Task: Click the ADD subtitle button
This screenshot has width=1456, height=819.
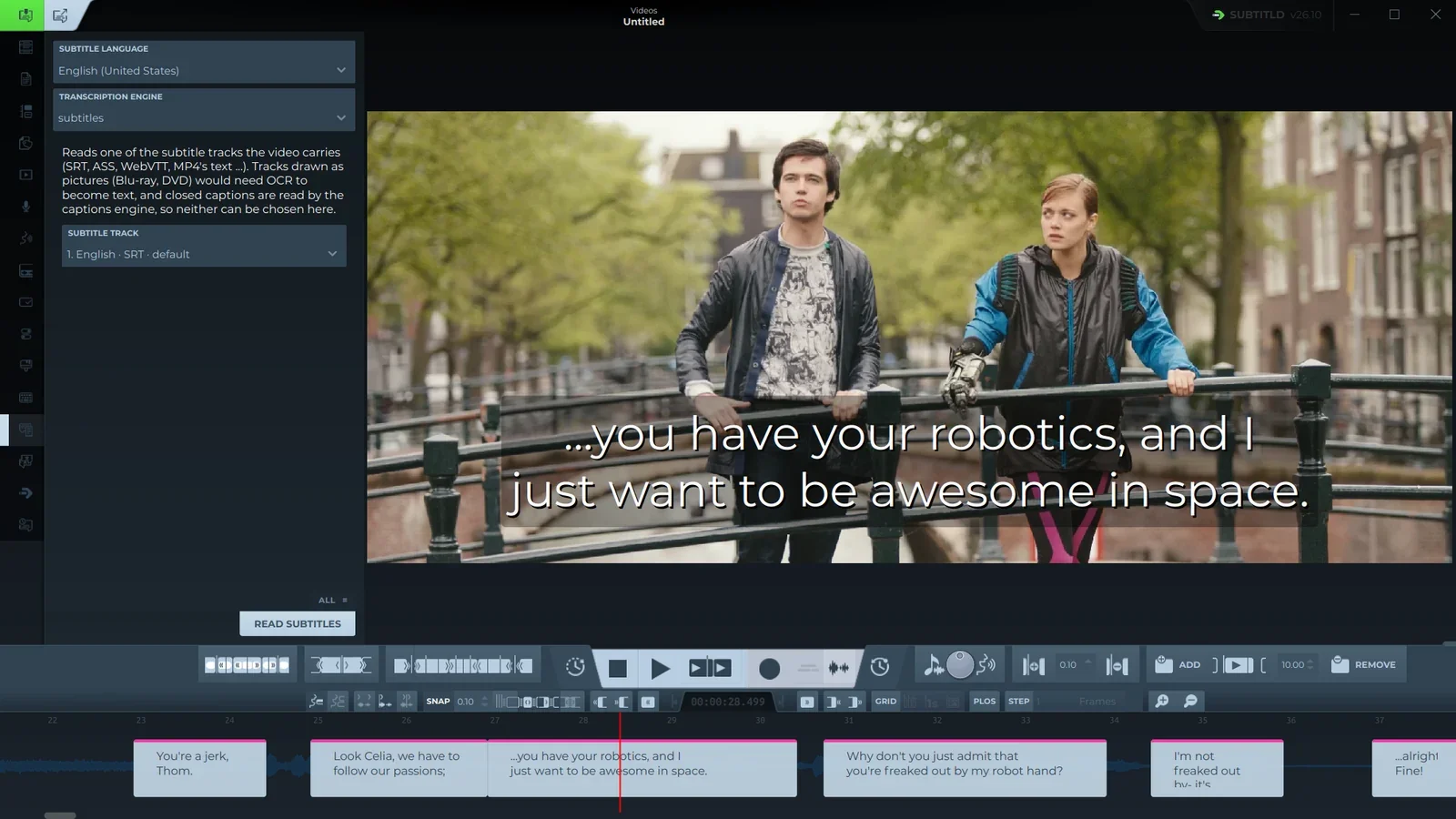Action: tap(1178, 664)
